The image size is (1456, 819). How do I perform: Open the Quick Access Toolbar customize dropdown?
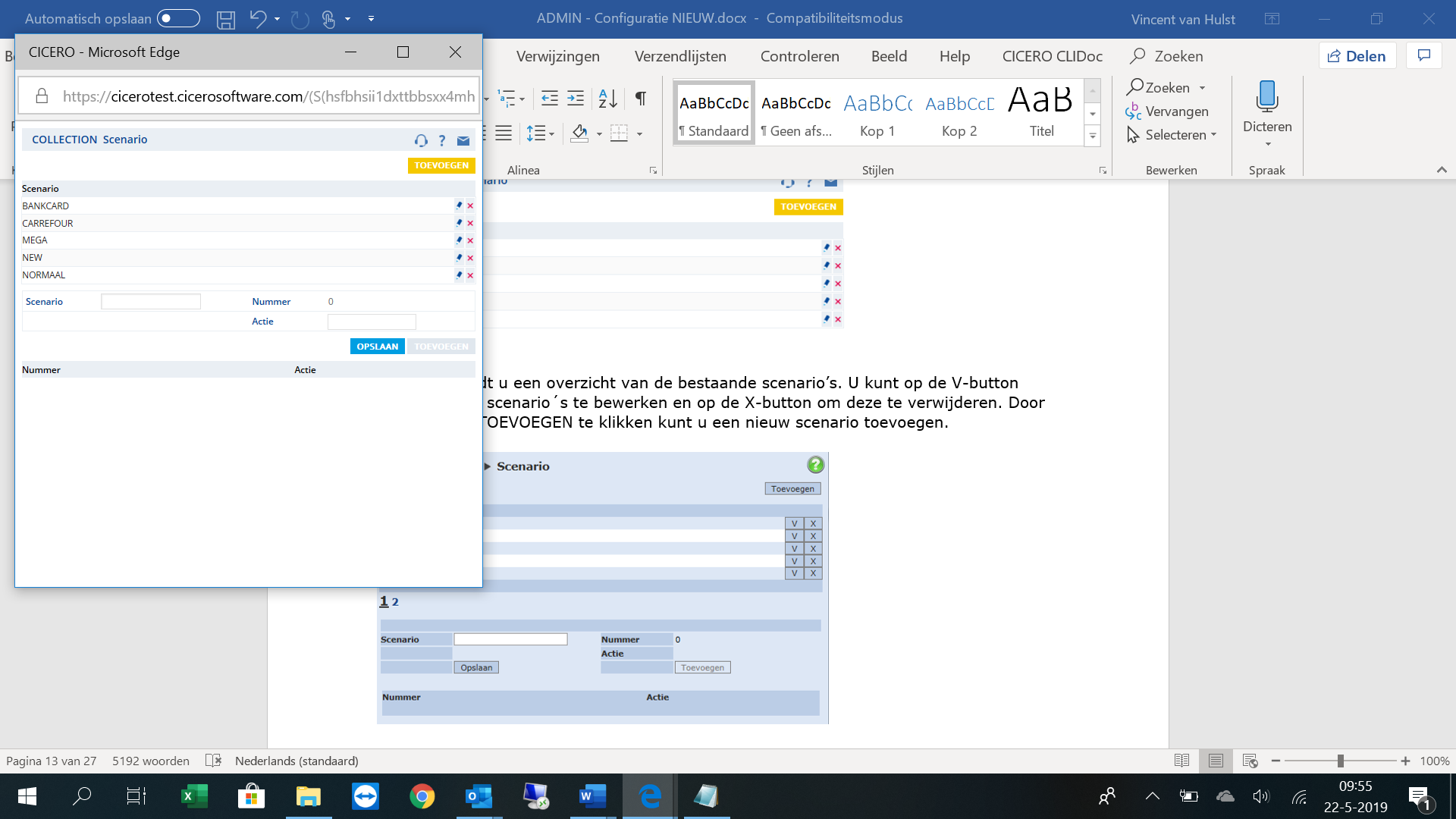[x=371, y=18]
